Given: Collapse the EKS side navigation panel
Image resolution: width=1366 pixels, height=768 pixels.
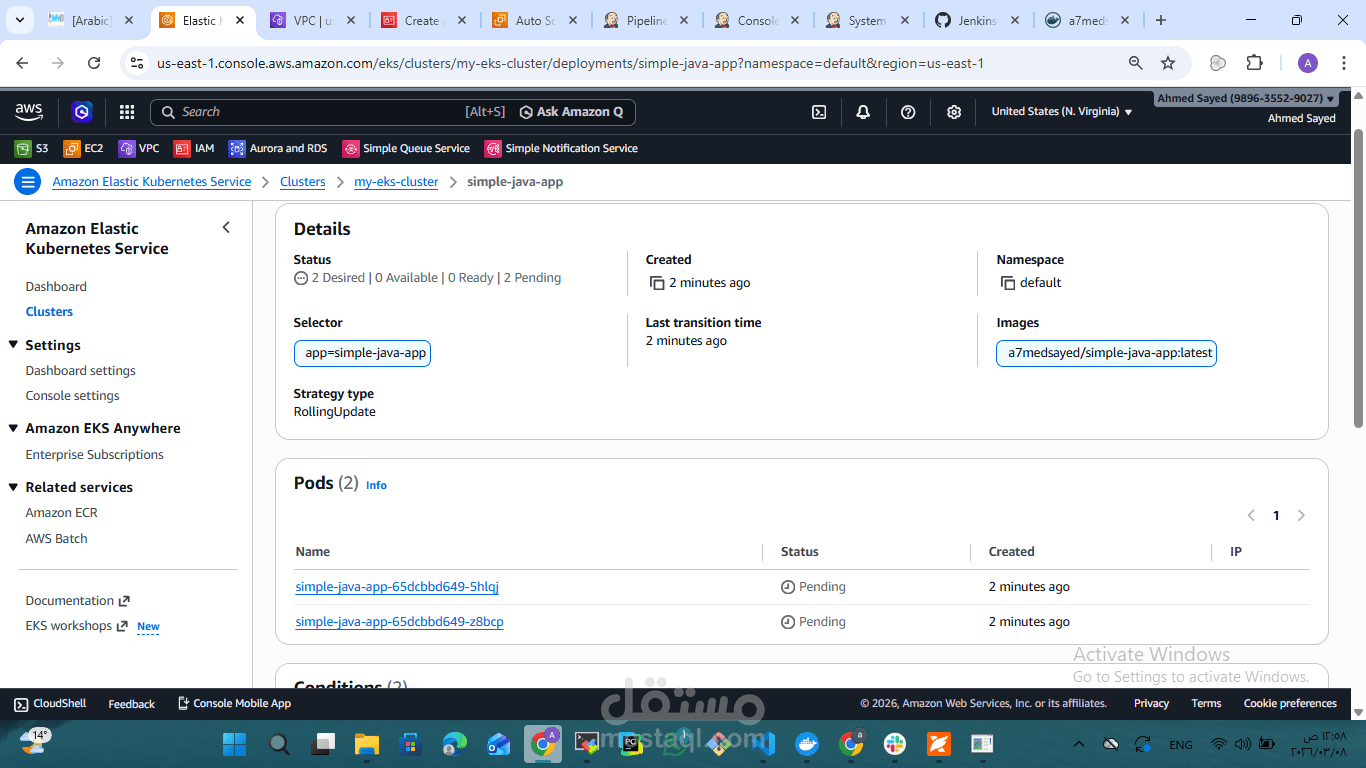Looking at the screenshot, I should 226,228.
